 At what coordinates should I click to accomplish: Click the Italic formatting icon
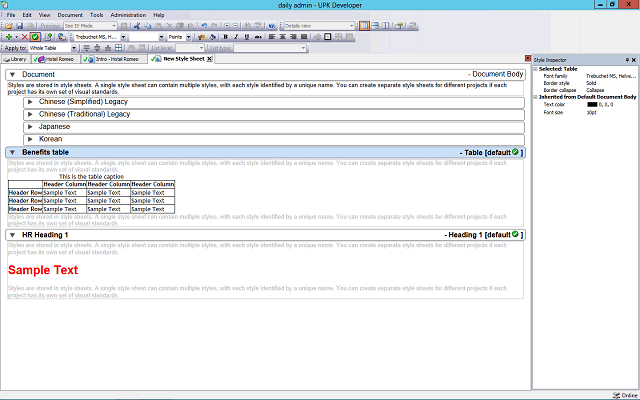click(x=237, y=37)
